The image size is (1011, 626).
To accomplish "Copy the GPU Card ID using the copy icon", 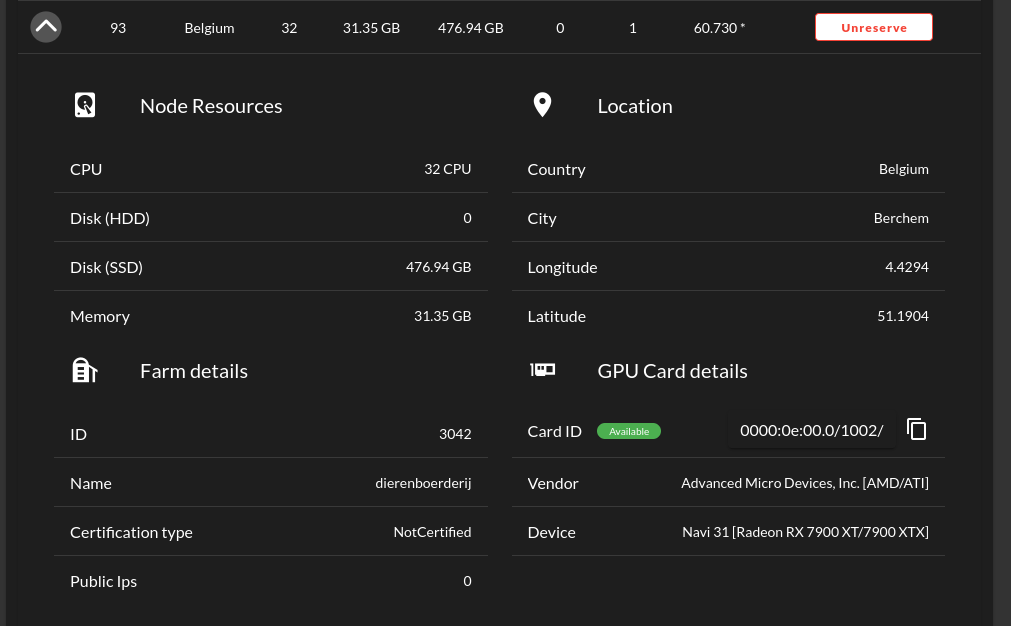I will point(916,428).
